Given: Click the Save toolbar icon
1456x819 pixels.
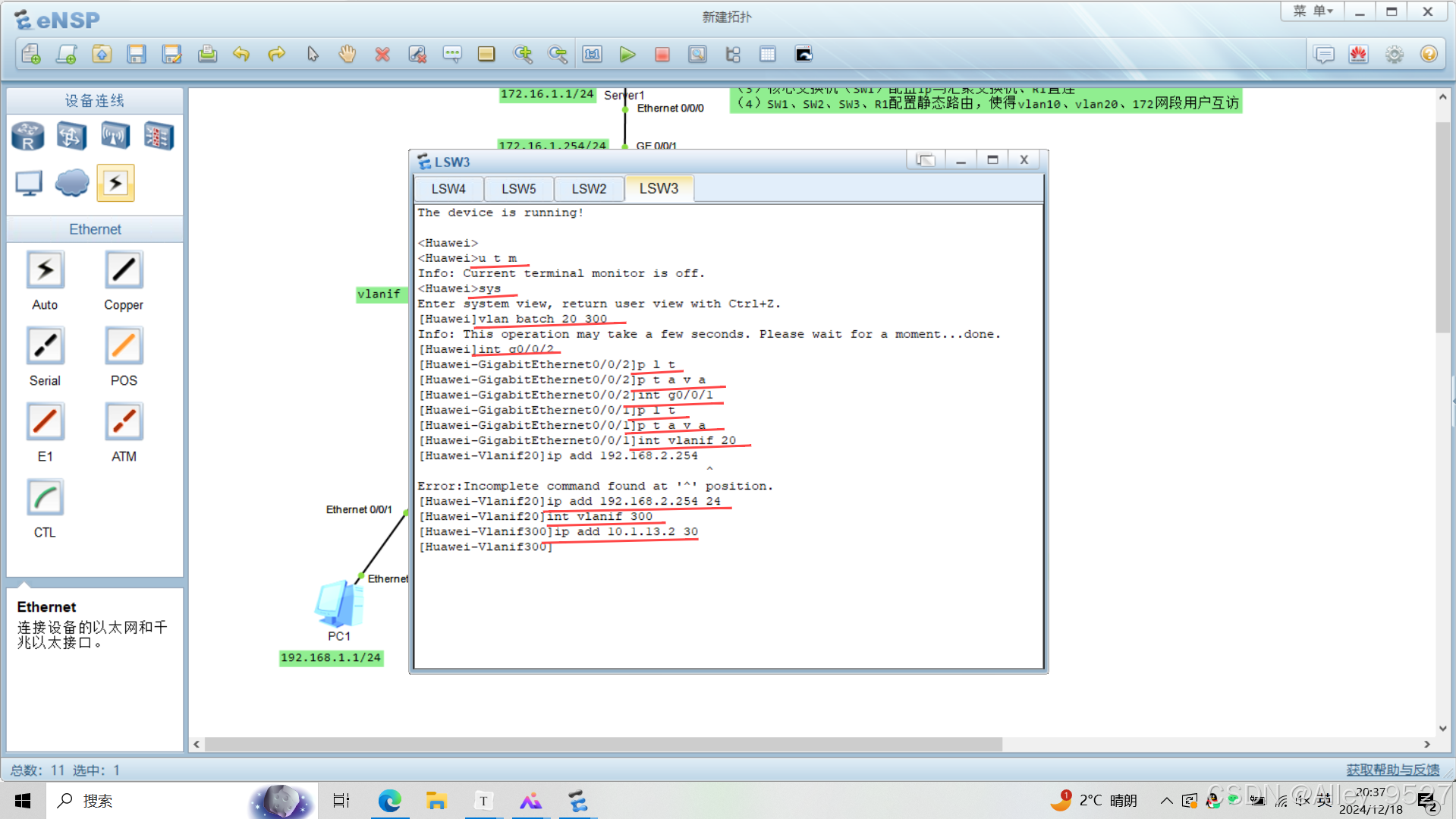Looking at the screenshot, I should (x=137, y=54).
